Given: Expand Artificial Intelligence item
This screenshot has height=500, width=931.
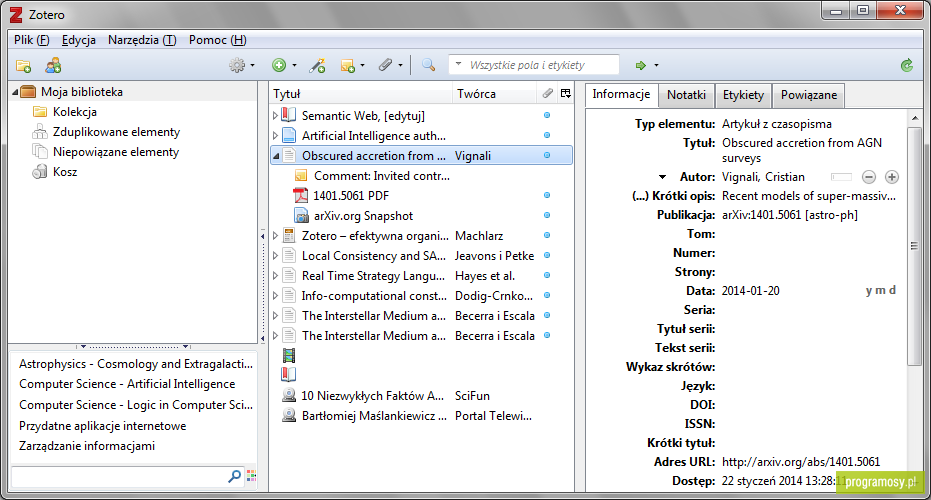Looking at the screenshot, I should coord(275,135).
